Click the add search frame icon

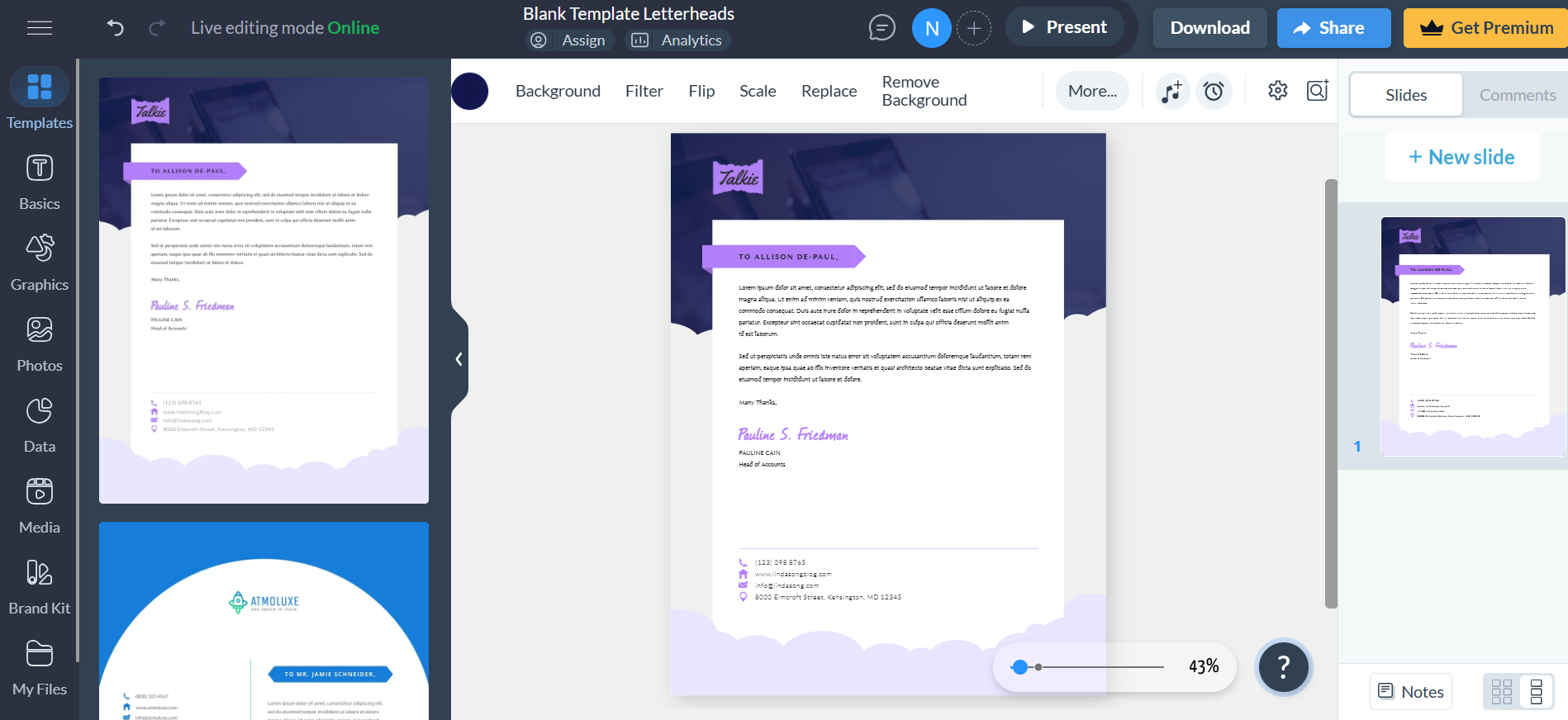[1317, 91]
